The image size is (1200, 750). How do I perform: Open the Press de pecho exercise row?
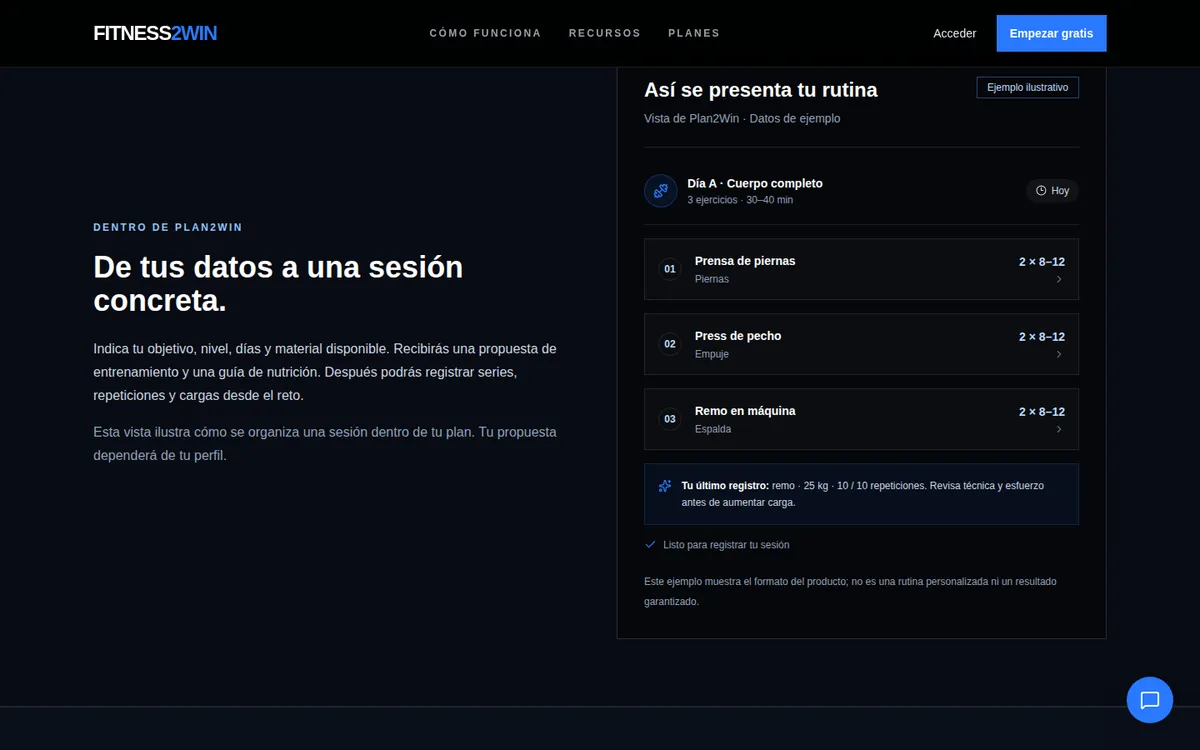[x=861, y=344]
